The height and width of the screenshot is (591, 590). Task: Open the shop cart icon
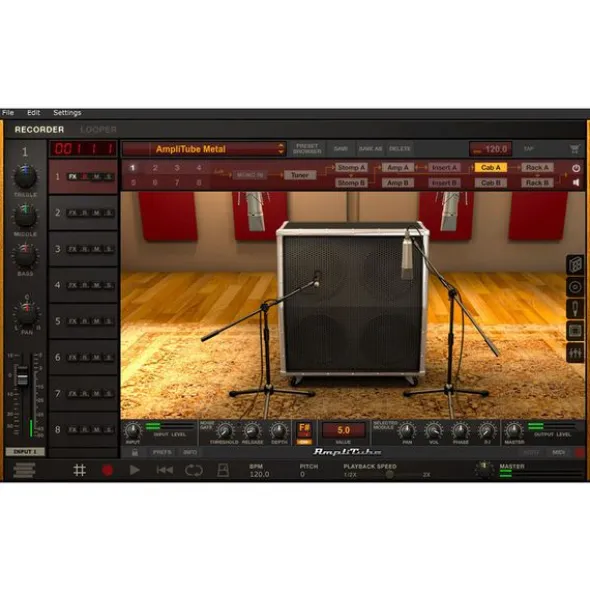pos(575,149)
